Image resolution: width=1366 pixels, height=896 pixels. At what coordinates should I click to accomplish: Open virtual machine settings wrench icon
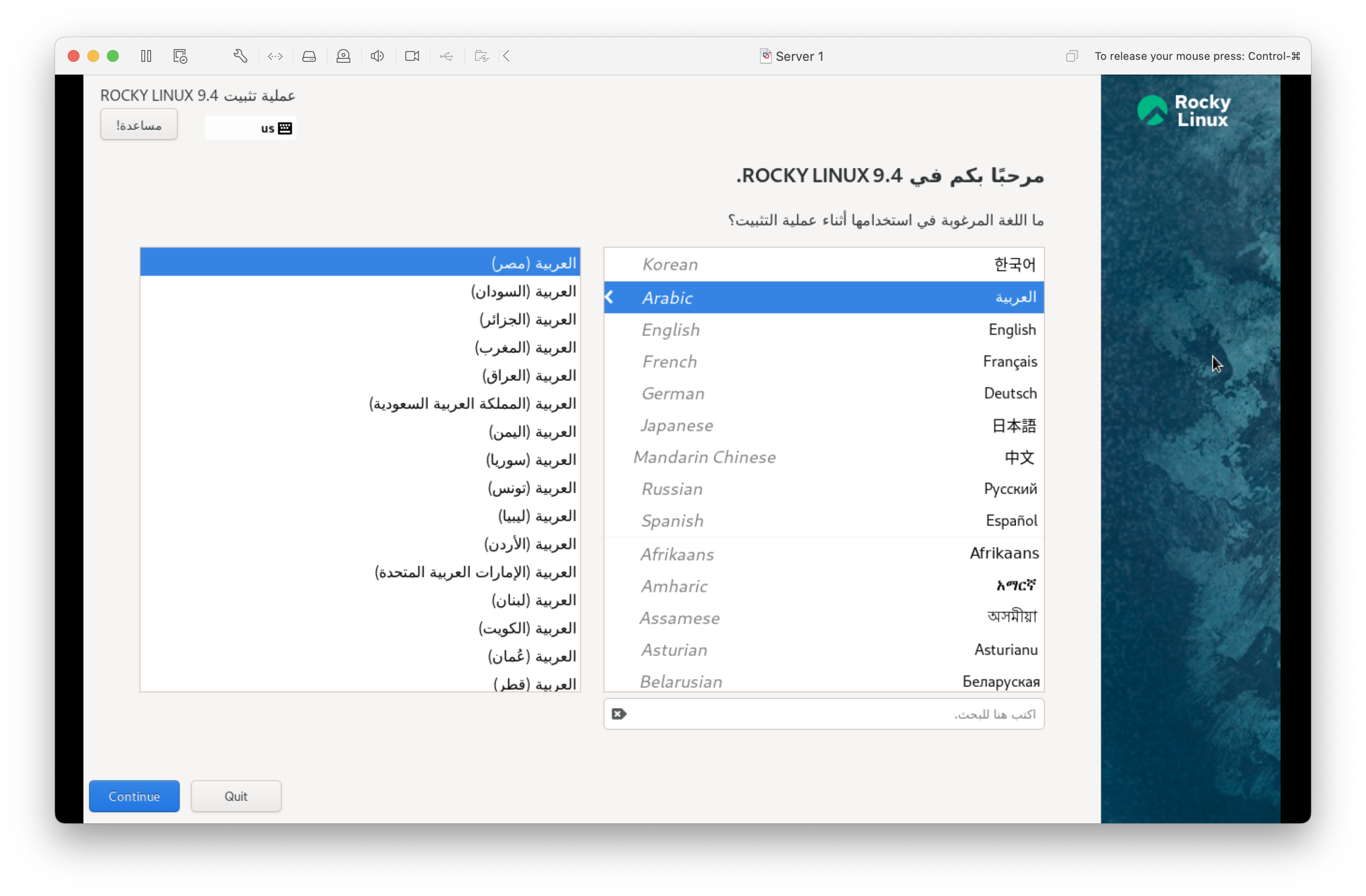(240, 55)
